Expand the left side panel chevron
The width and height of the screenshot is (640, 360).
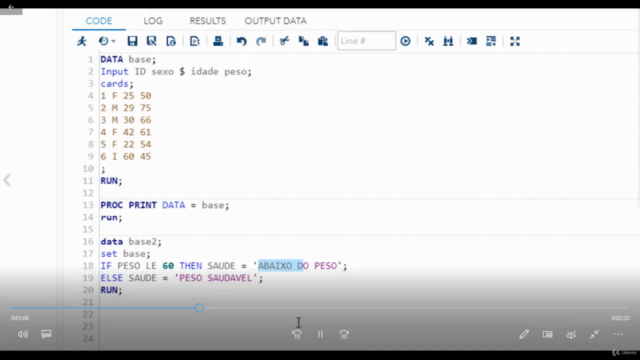point(7,180)
